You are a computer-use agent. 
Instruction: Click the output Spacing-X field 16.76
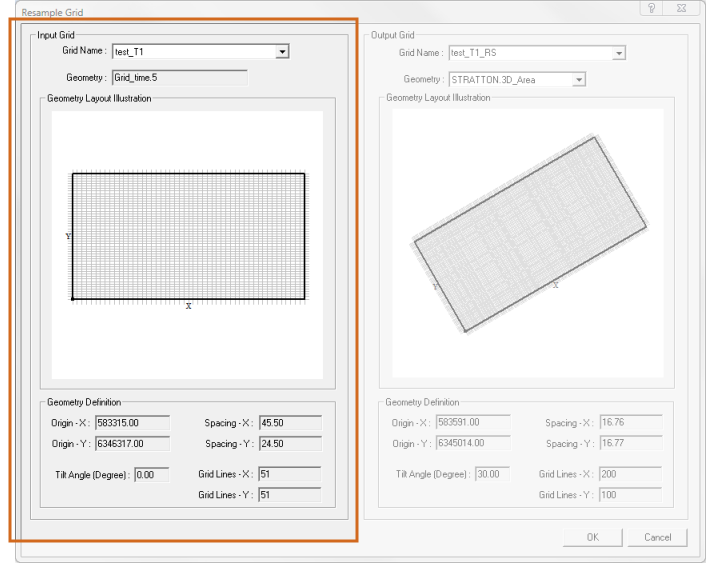tap(631, 422)
